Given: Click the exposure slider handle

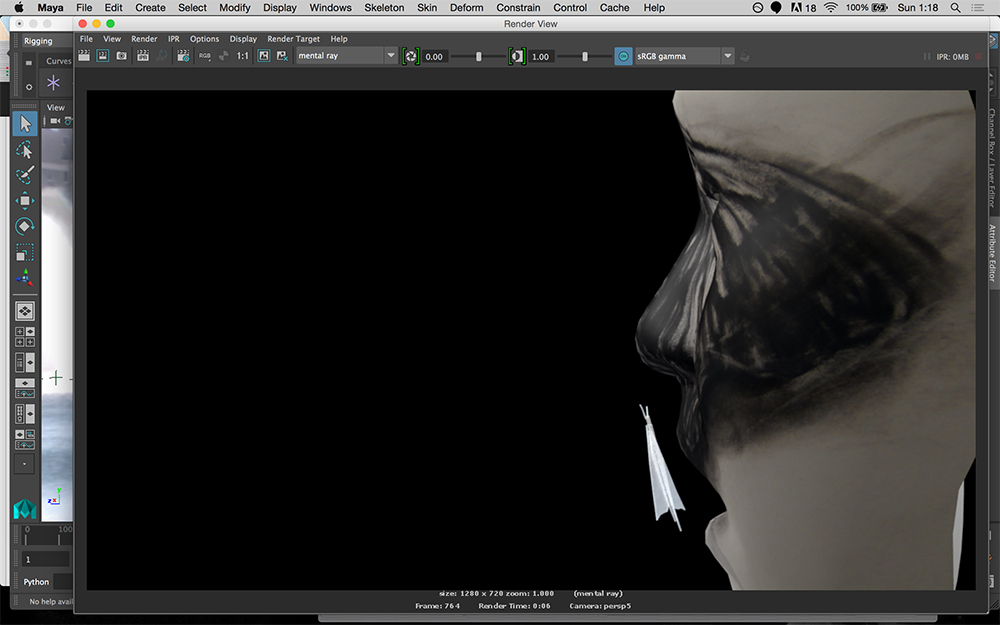Looking at the screenshot, I should [479, 57].
